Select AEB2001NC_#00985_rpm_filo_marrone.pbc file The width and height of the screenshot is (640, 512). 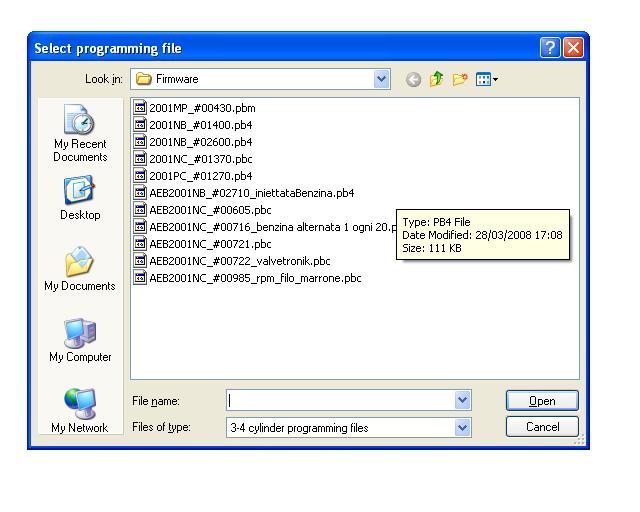tap(255, 278)
